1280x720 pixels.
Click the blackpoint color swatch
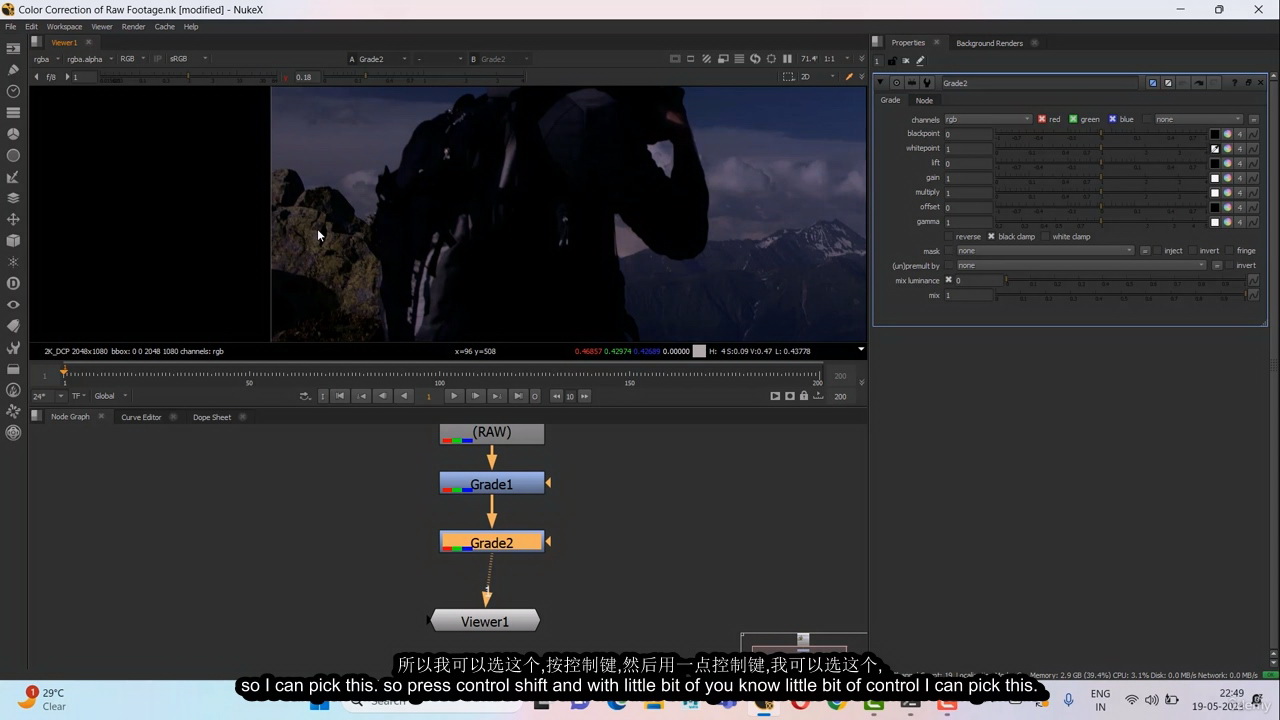[x=1215, y=134]
